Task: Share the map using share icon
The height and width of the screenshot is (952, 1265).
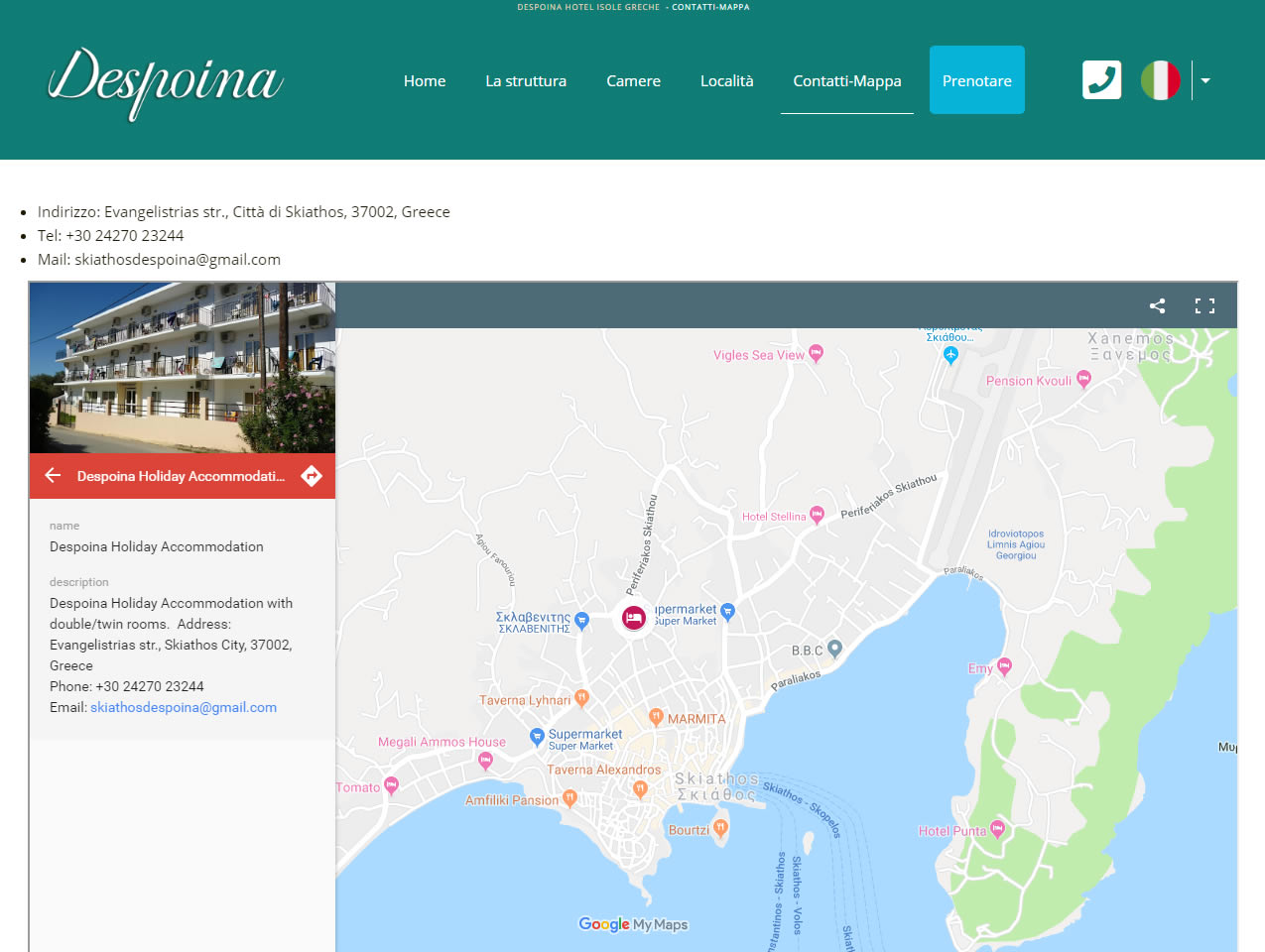Action: click(x=1157, y=305)
